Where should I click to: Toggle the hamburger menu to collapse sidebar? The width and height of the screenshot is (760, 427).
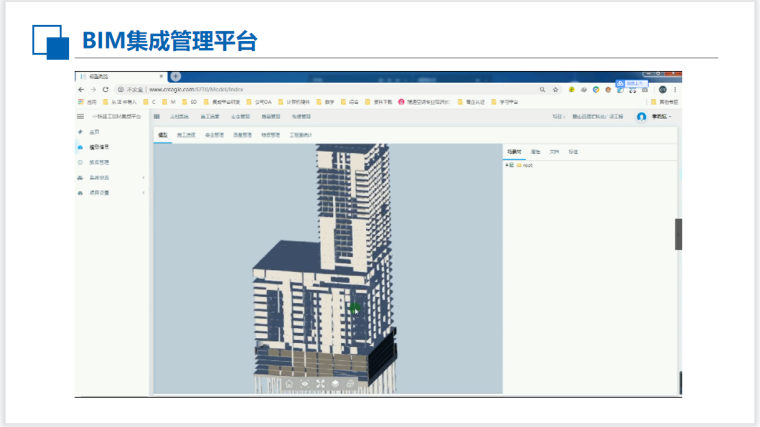click(x=80, y=117)
